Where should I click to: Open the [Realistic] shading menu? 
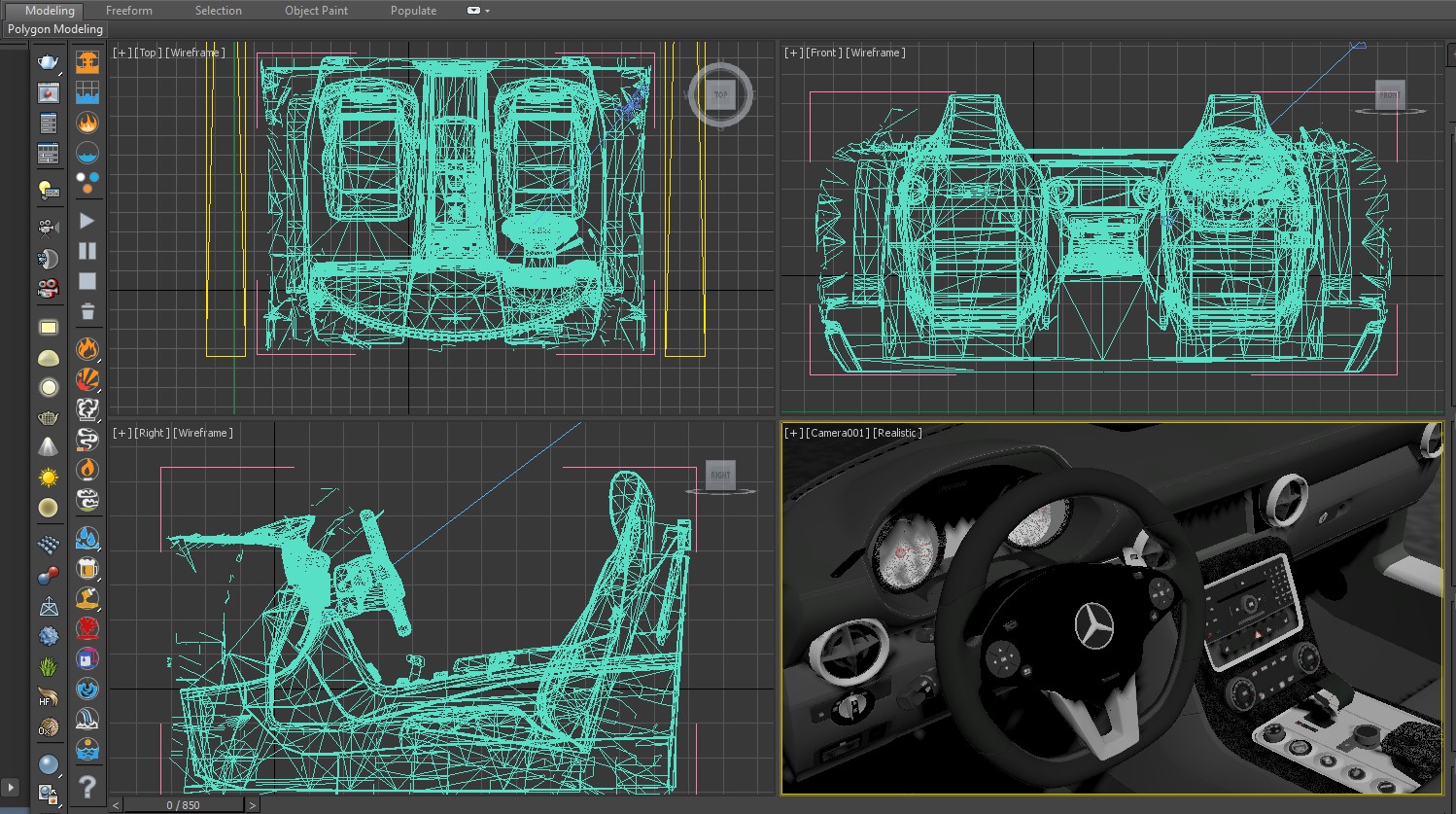pos(897,433)
